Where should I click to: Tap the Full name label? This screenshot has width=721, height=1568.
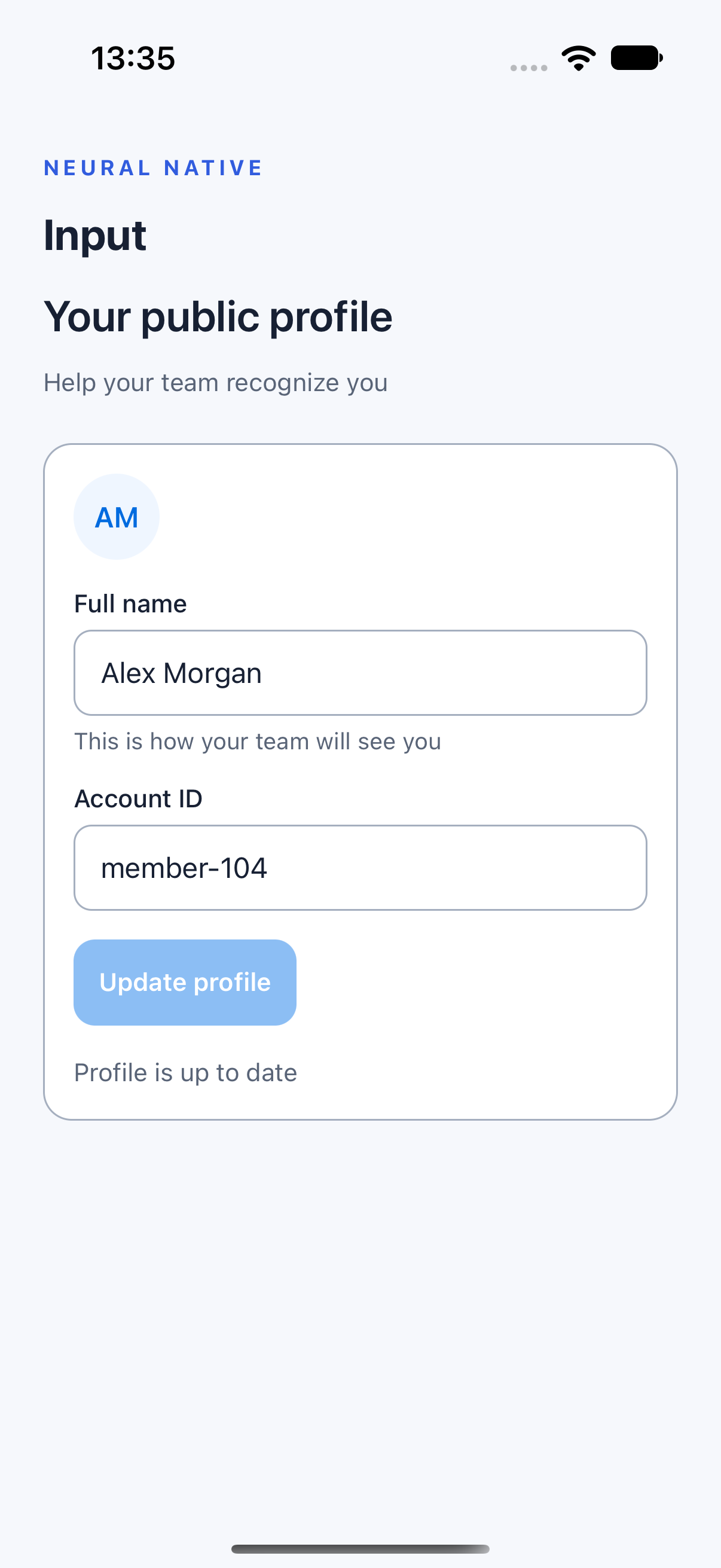(130, 604)
